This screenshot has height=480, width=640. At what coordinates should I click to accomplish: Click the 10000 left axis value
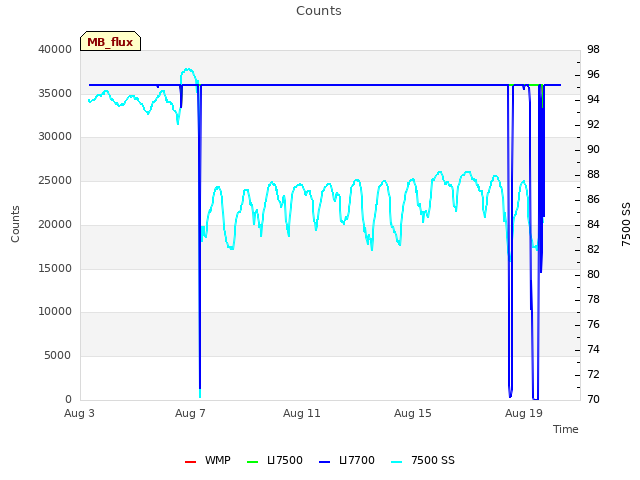(x=55, y=312)
